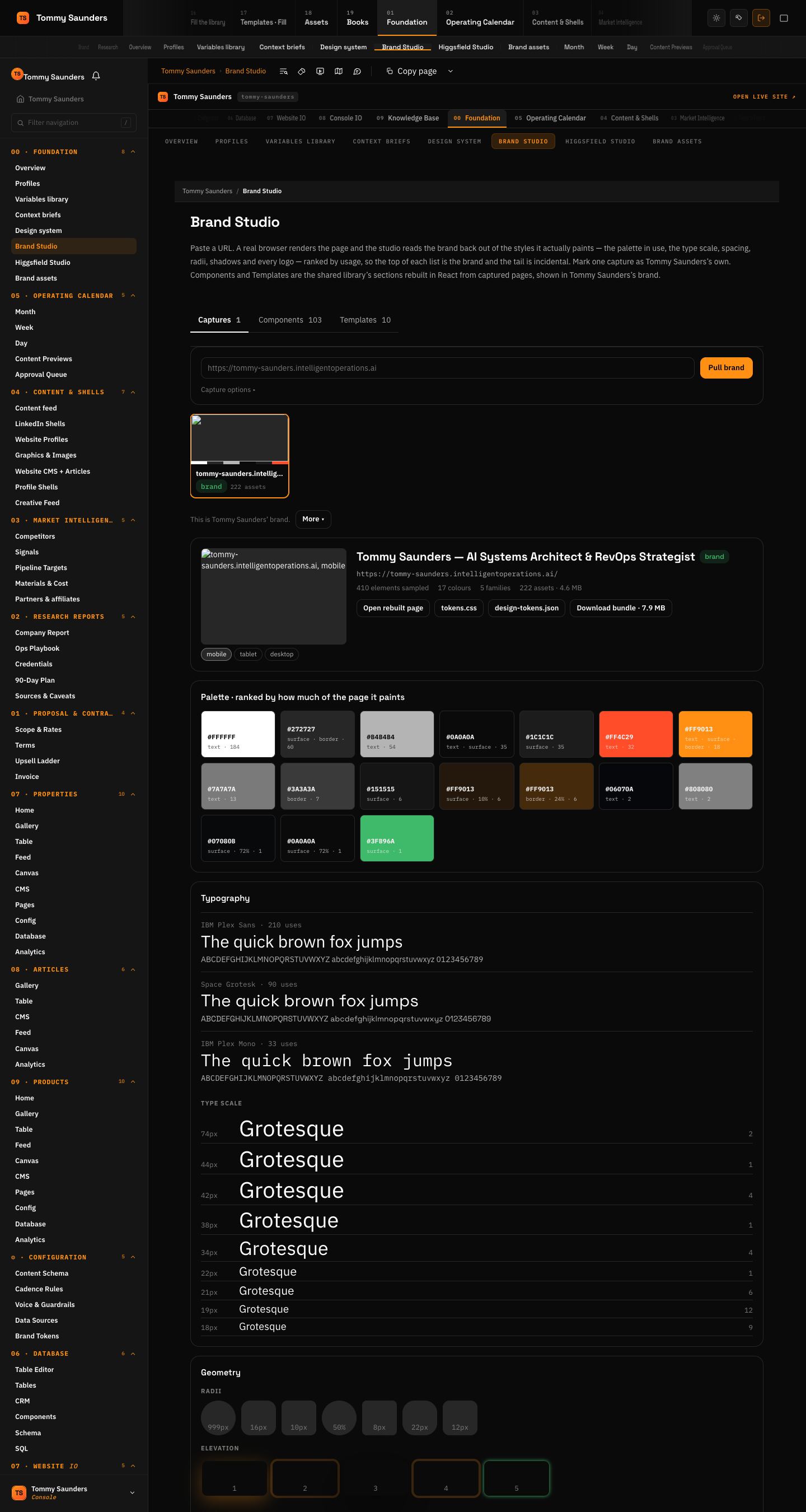Click the play presentation toolbar icon
This screenshot has width=806, height=1512.
[320, 71]
